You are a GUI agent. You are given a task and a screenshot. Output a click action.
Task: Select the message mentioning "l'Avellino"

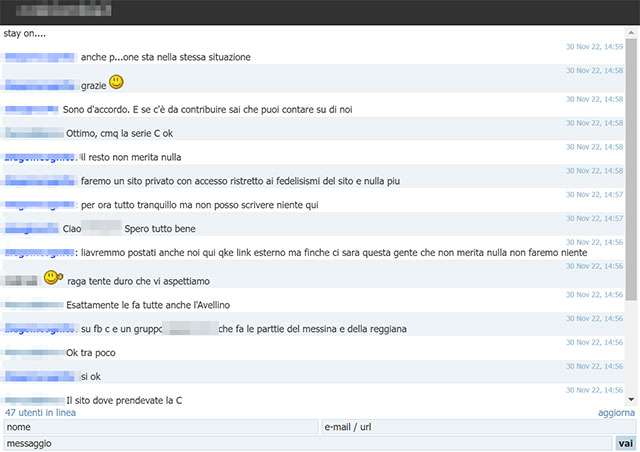(x=162, y=304)
